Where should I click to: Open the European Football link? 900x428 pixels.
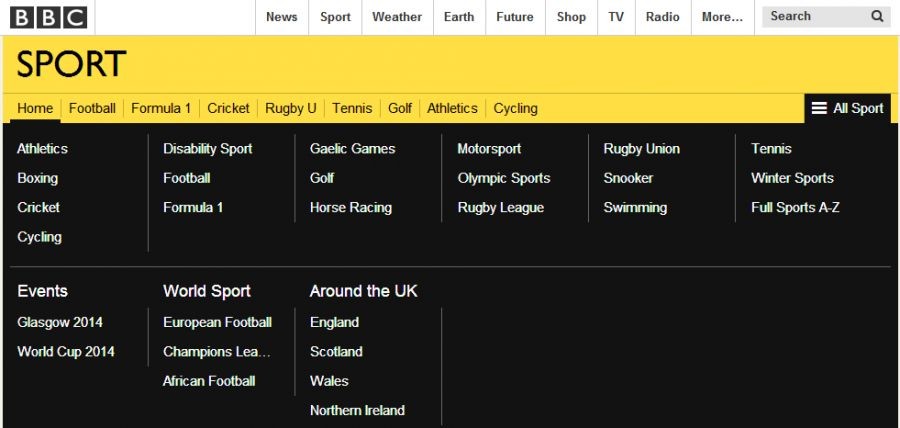pos(218,322)
